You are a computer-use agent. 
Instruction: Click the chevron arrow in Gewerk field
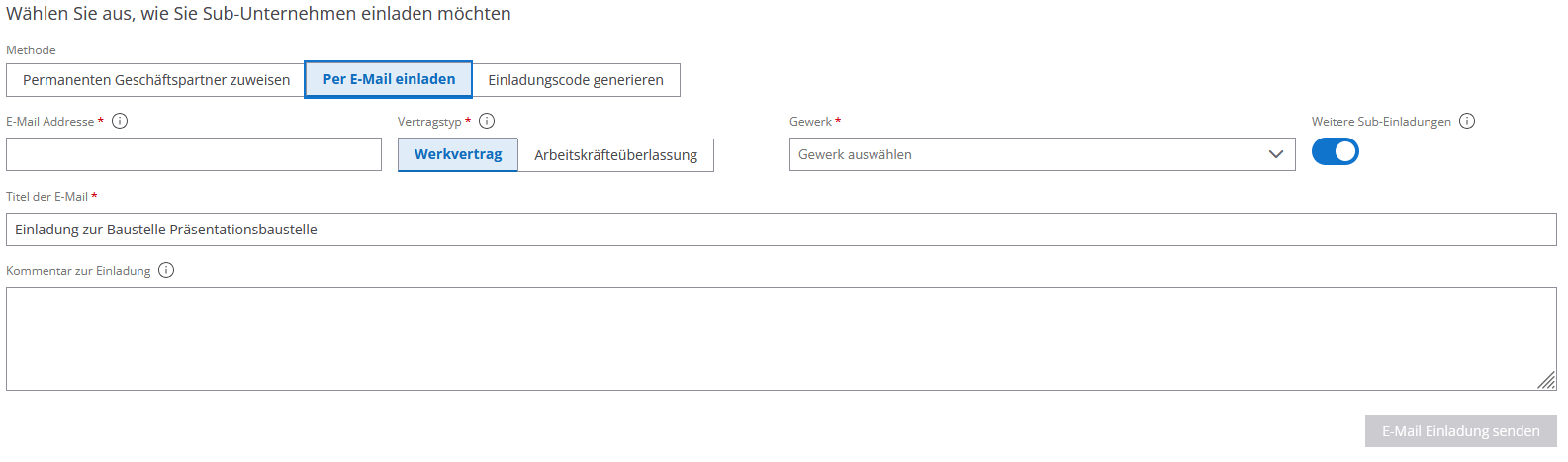coord(1275,154)
